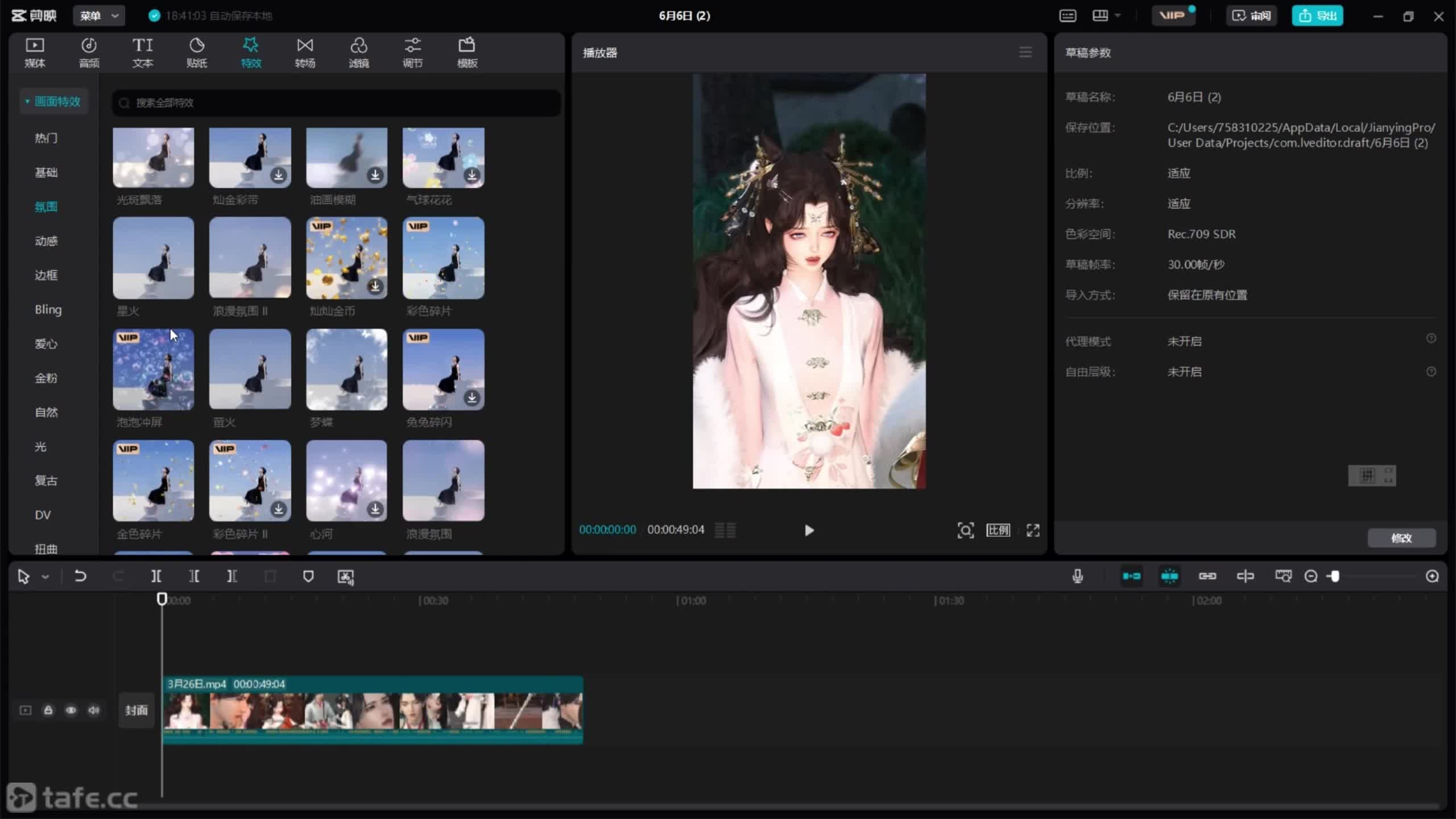
Task: Open the layout switcher dropdown
Action: pyautogui.click(x=1107, y=16)
